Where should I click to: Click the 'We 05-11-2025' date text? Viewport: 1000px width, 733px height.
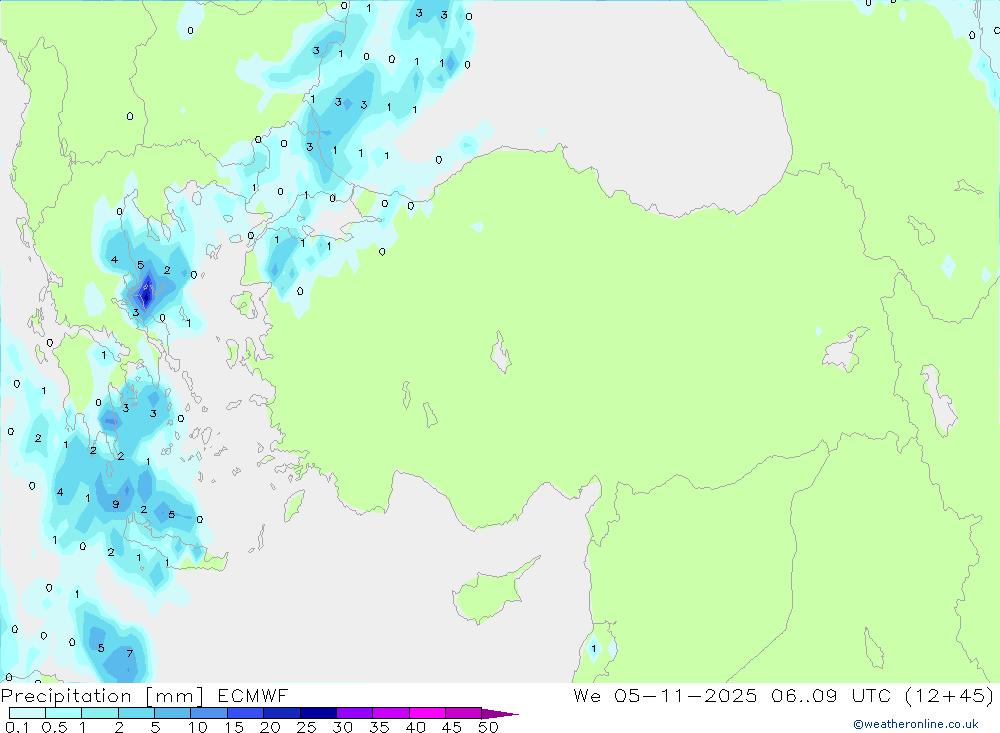pyautogui.click(x=665, y=695)
